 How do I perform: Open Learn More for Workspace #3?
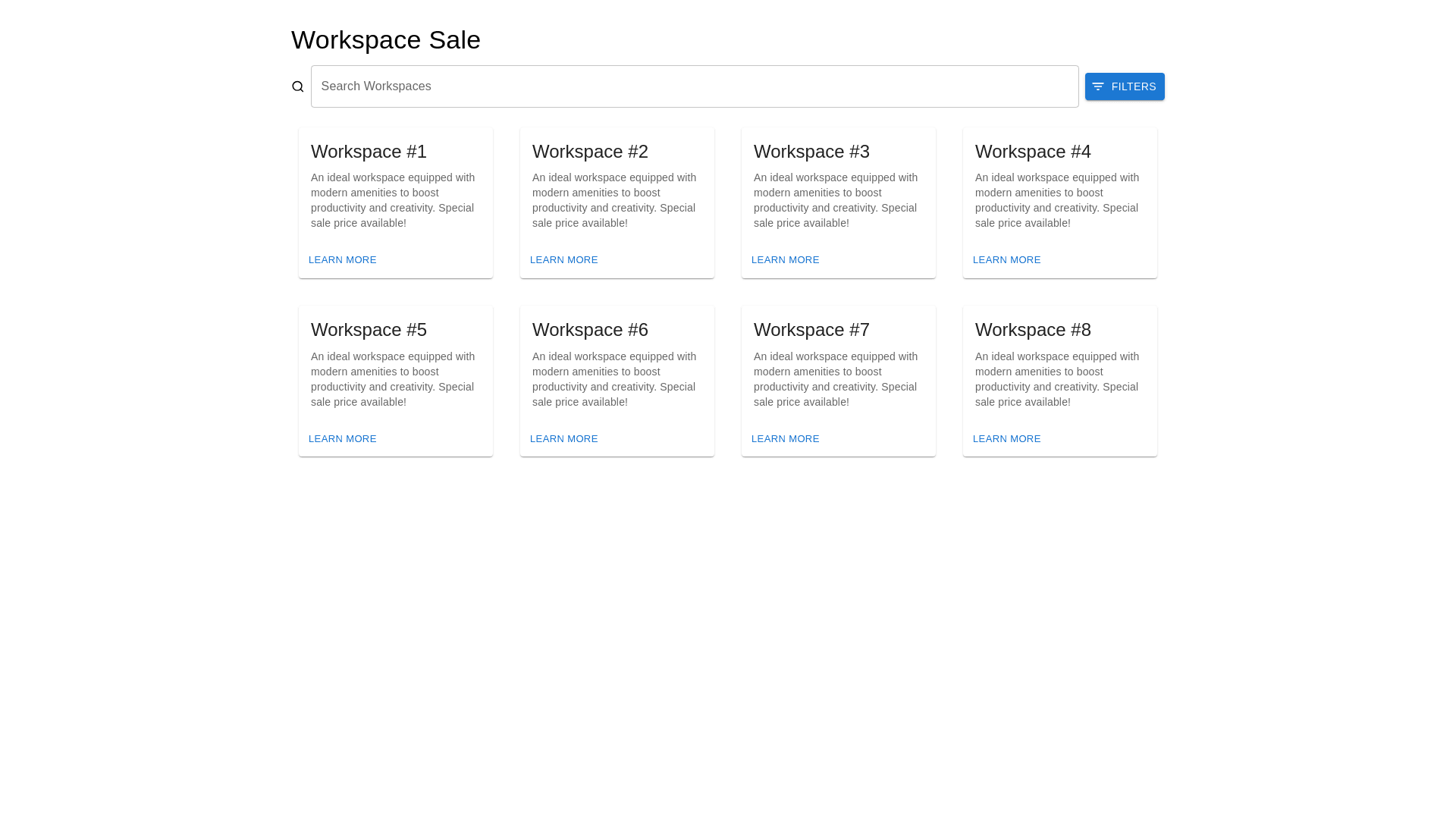(785, 260)
